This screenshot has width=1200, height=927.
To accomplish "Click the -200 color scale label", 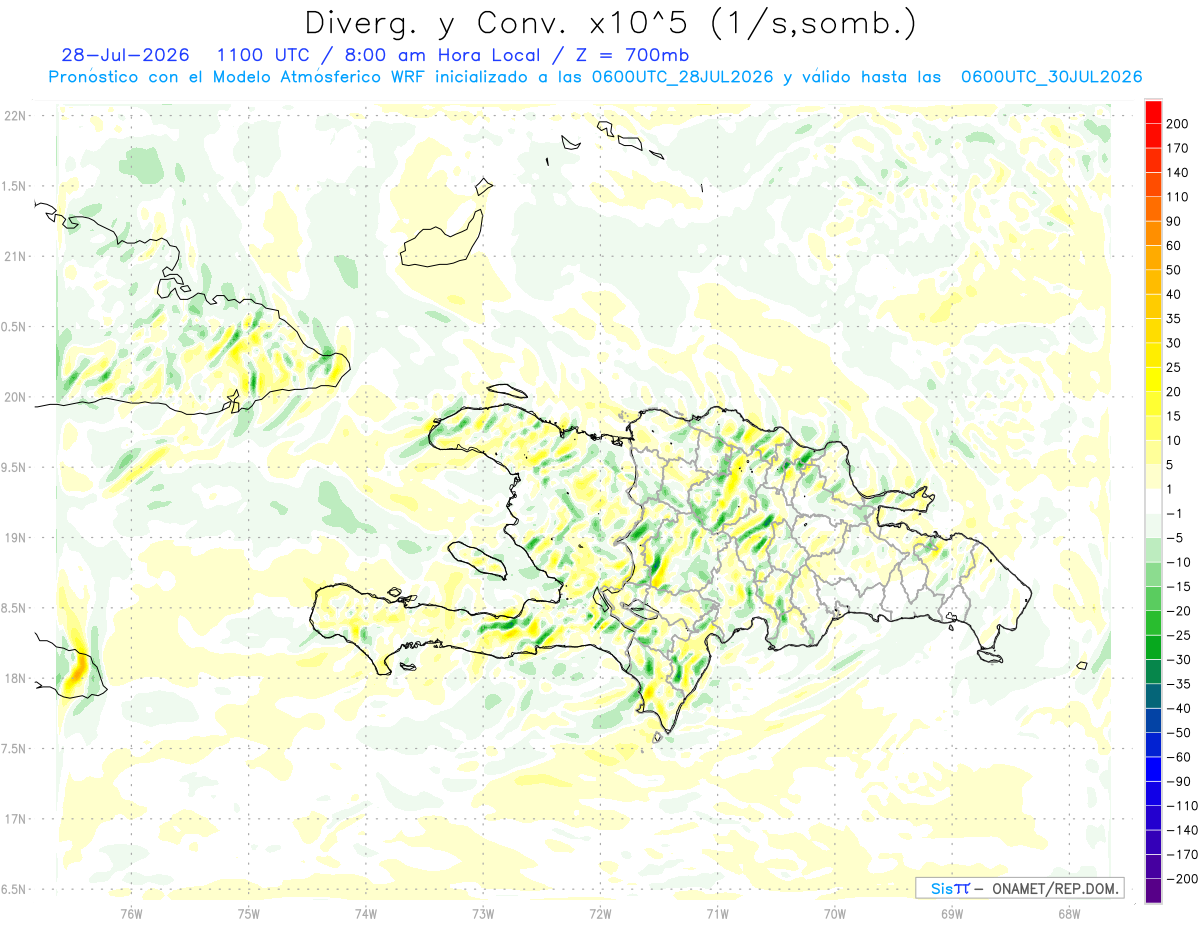I will (x=1184, y=879).
